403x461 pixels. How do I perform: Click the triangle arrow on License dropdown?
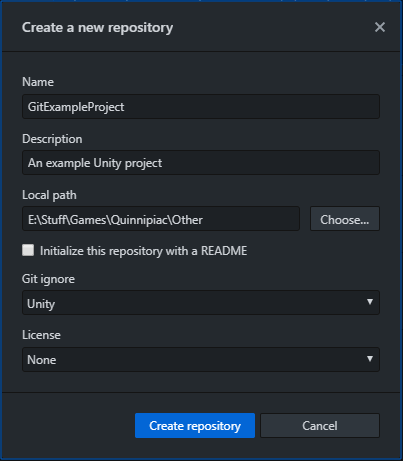tap(370, 359)
